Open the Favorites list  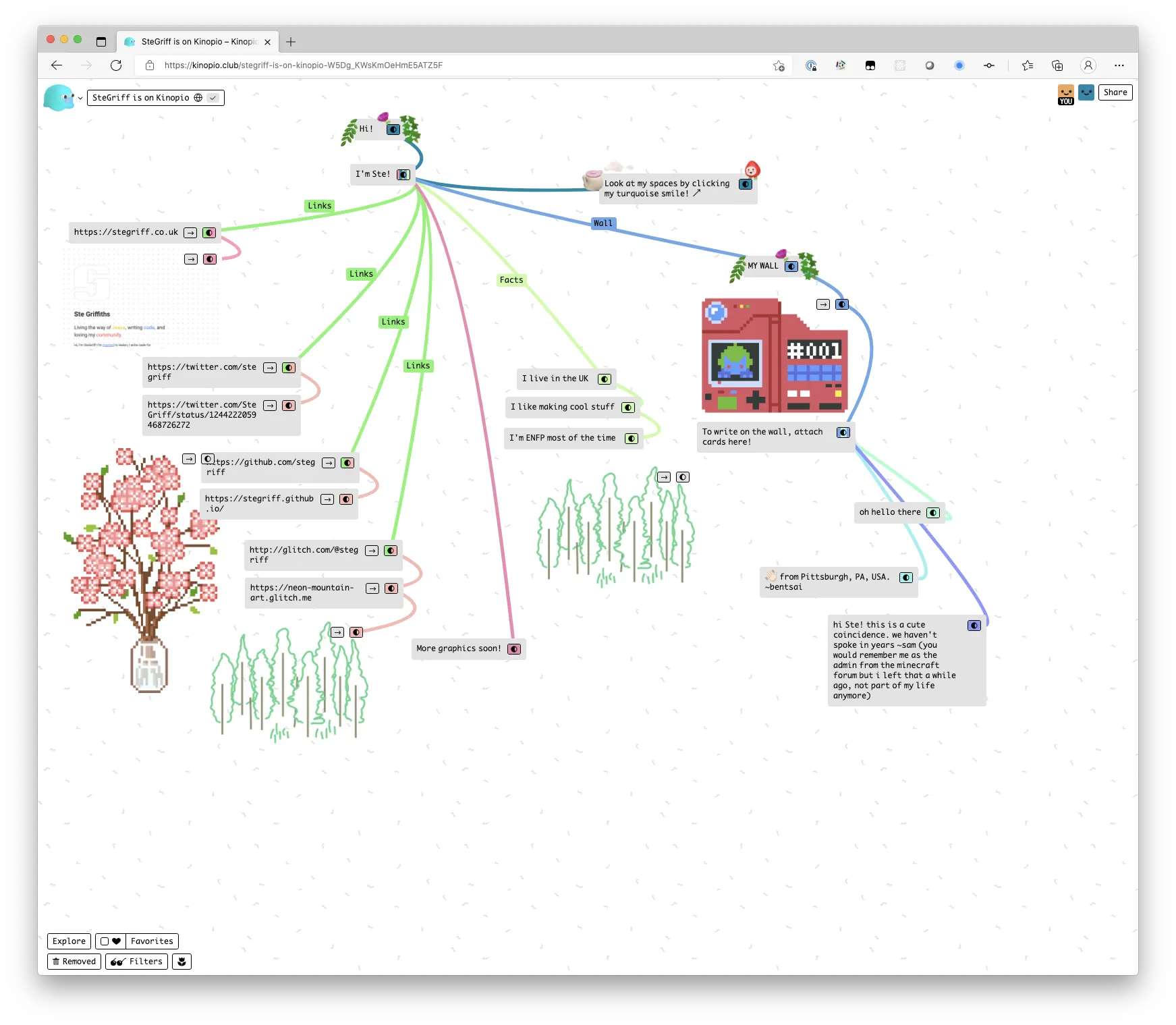(x=152, y=941)
